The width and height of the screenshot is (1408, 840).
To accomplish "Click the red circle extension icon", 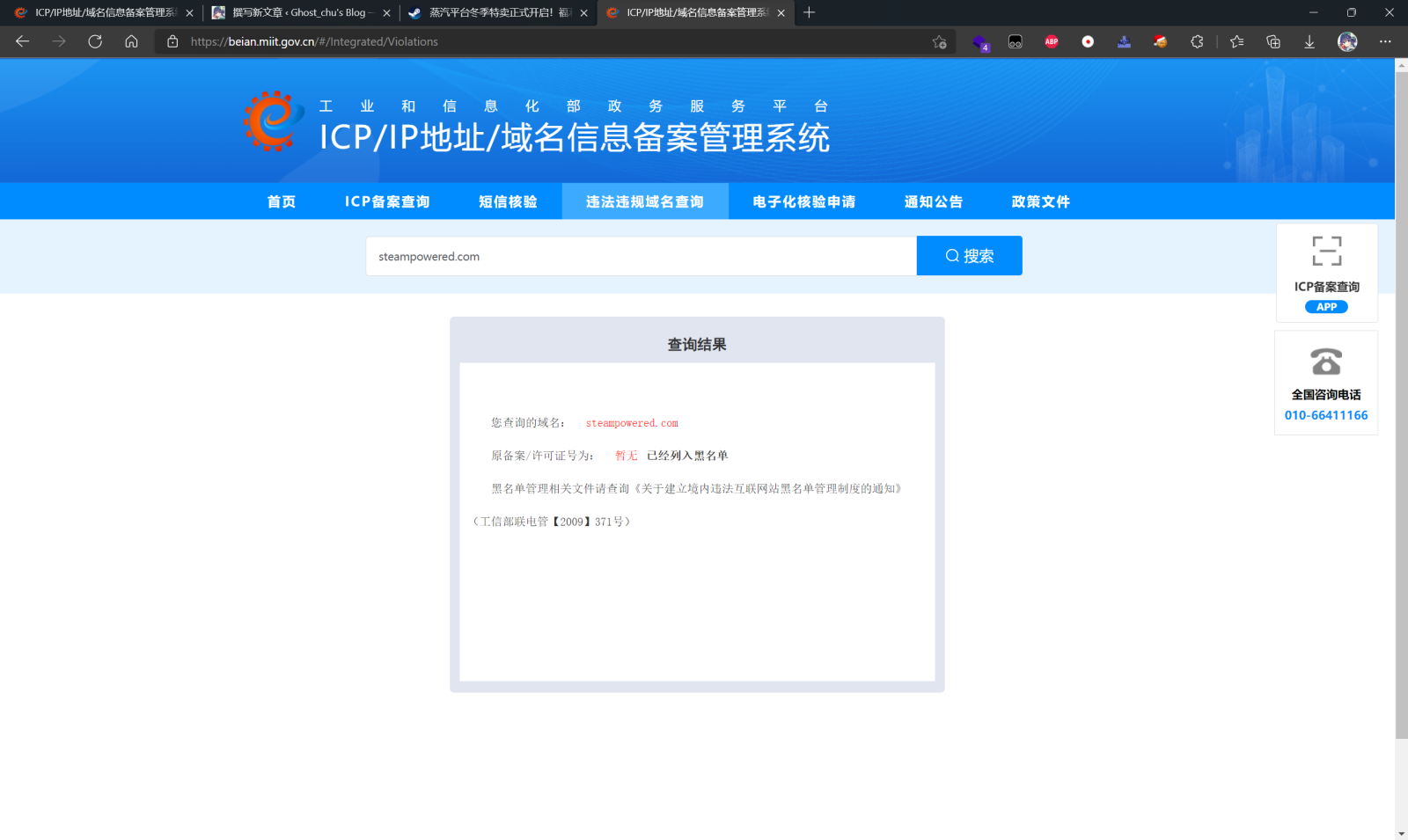I will click(1088, 41).
